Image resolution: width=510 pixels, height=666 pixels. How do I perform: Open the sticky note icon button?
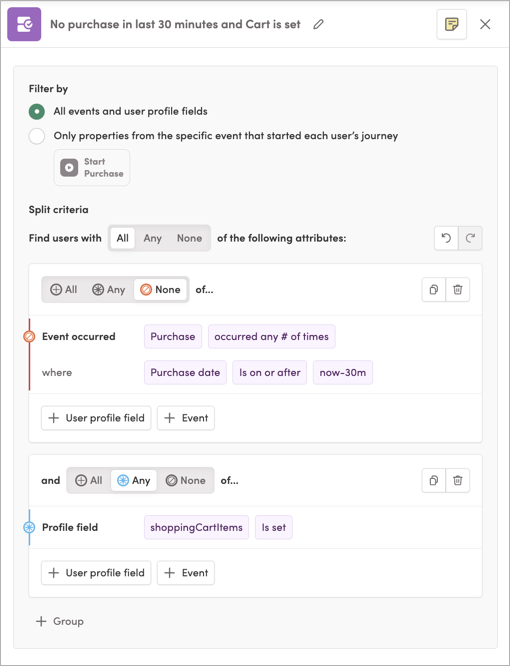pyautogui.click(x=451, y=24)
